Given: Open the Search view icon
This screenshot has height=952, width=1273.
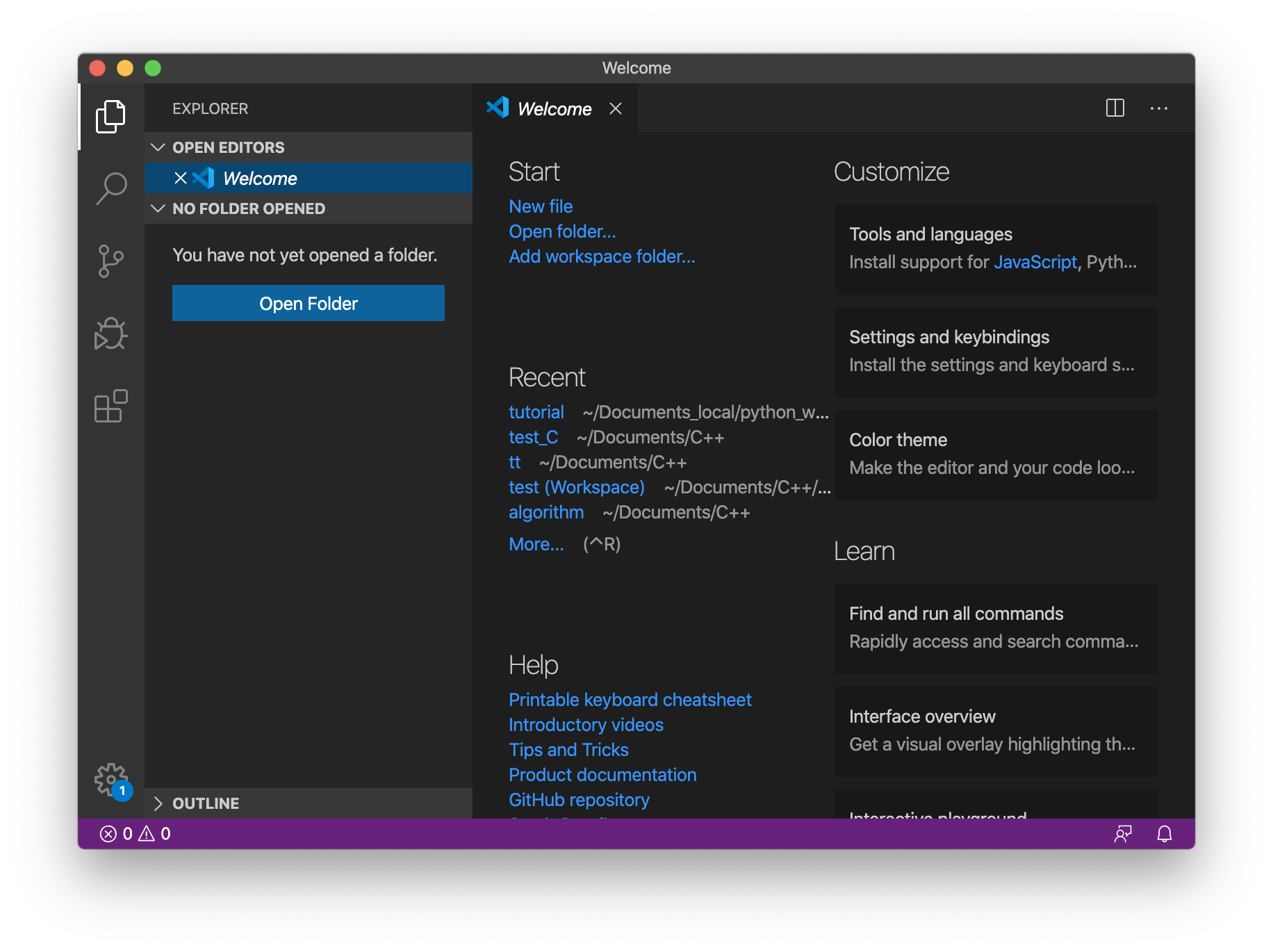Looking at the screenshot, I should click(x=110, y=188).
